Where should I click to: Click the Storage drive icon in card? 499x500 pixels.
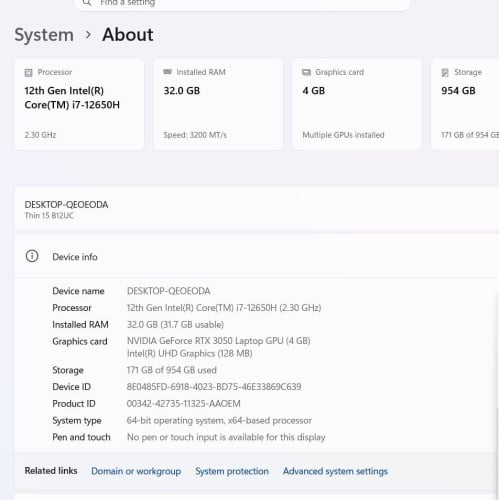(445, 72)
